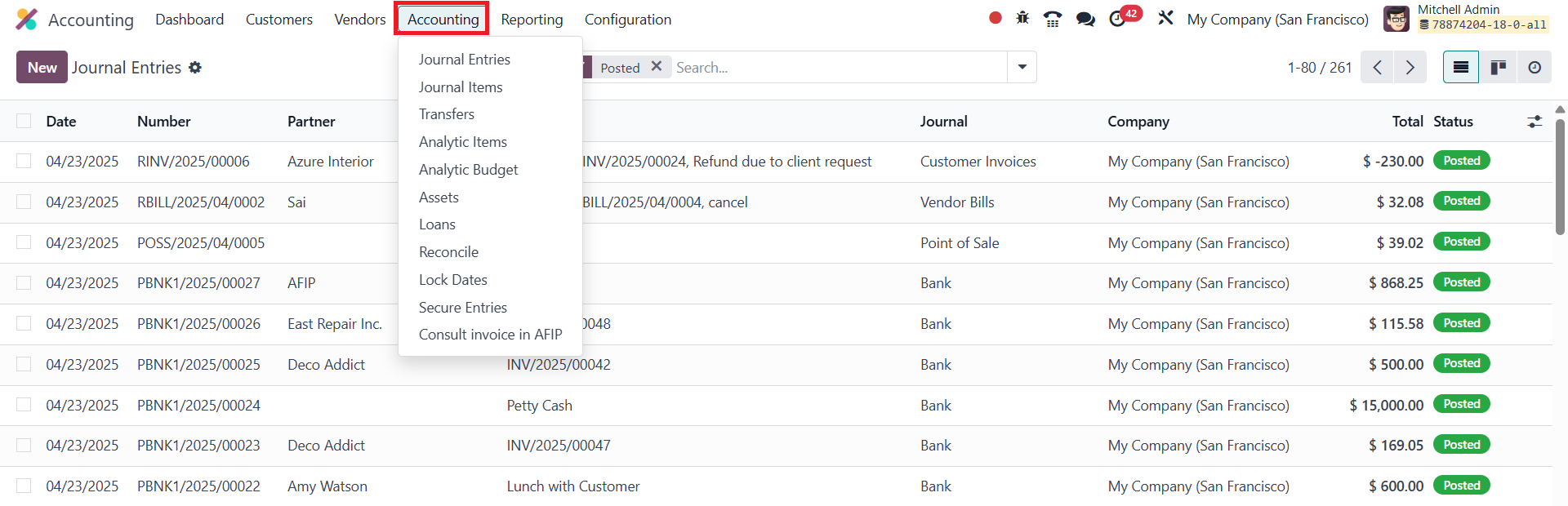Open activities clock icon with 42 badge

1118,19
